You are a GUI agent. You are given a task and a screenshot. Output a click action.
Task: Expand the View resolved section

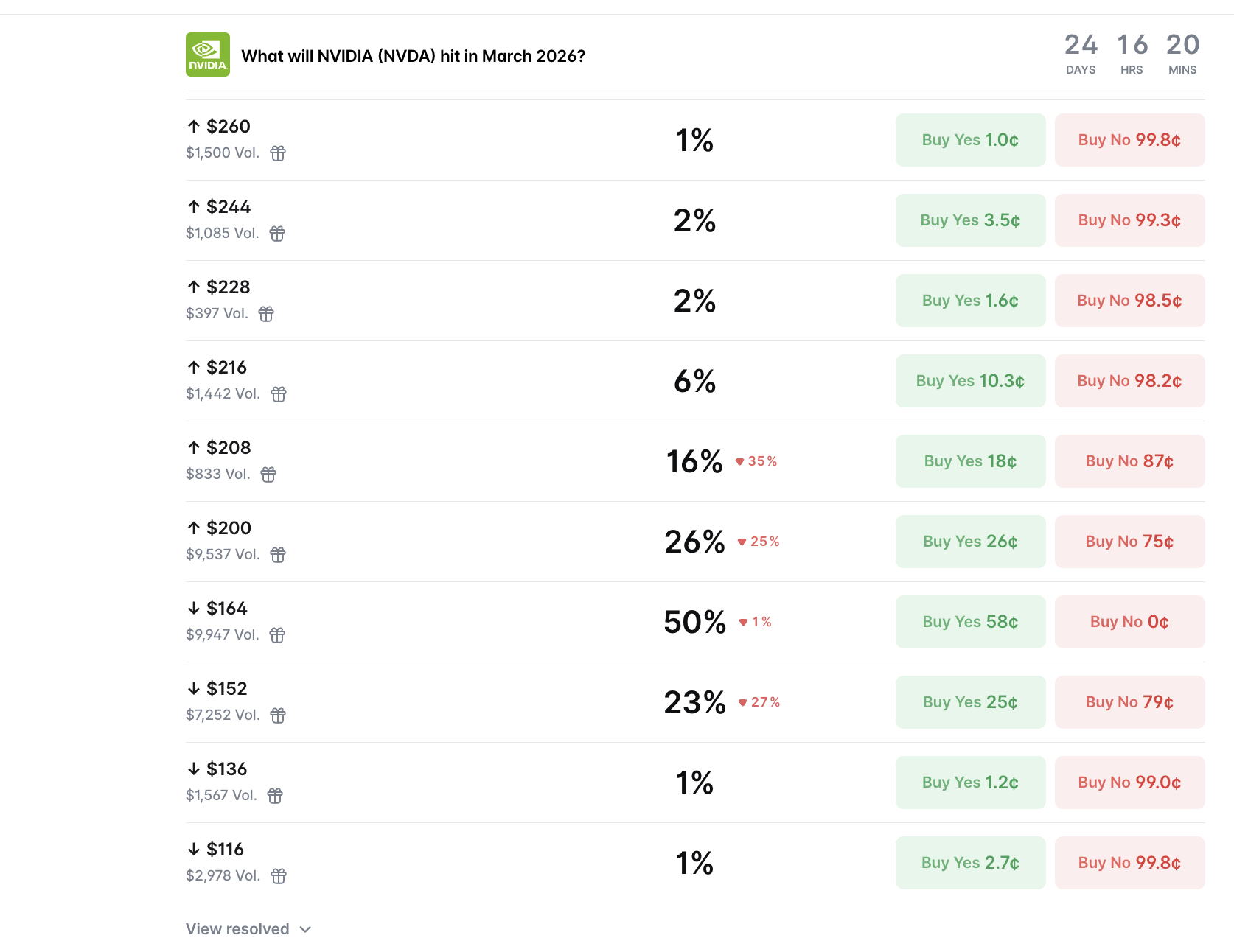click(x=248, y=929)
